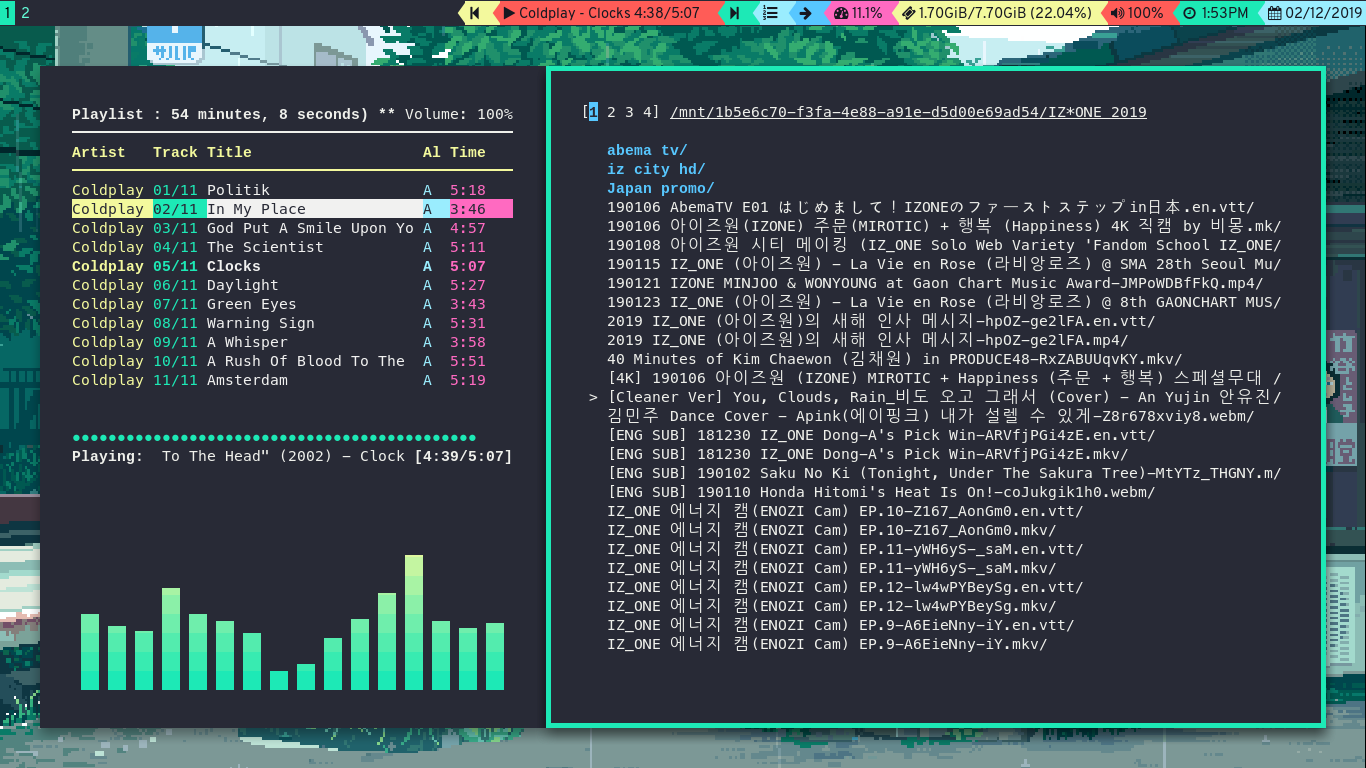Select file manager tab 2
Screen dimensions: 1366x768
pyautogui.click(x=611, y=112)
